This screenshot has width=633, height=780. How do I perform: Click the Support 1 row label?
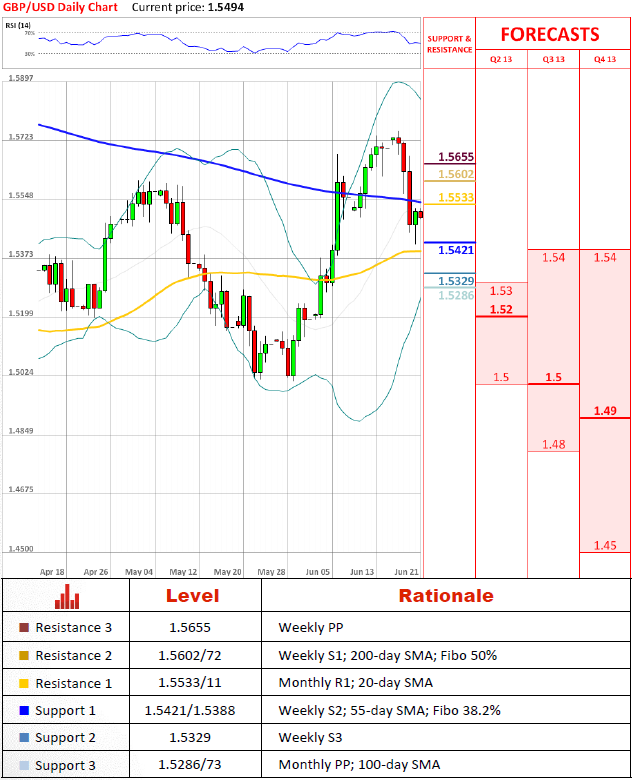pos(65,711)
